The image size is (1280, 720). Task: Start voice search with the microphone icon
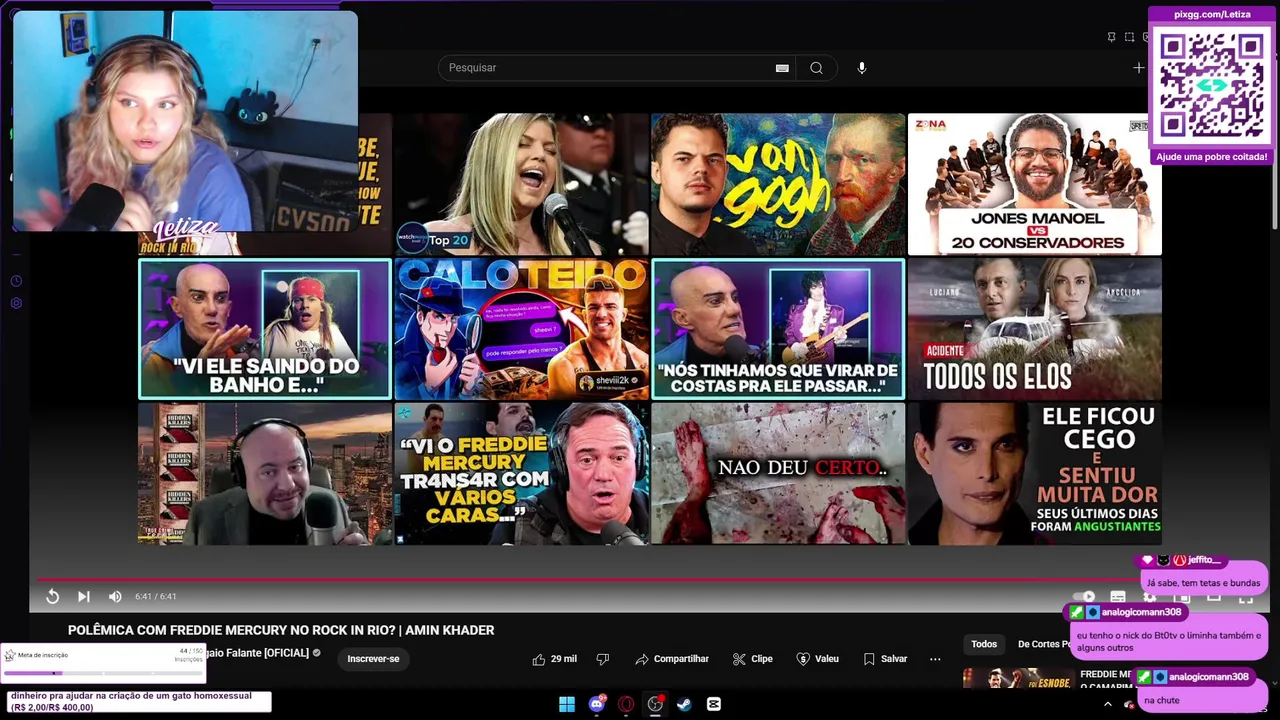pyautogui.click(x=862, y=68)
